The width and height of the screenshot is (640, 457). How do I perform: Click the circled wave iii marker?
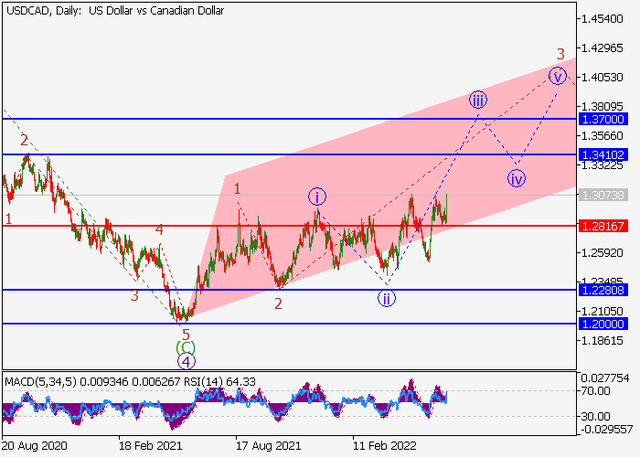tap(478, 99)
